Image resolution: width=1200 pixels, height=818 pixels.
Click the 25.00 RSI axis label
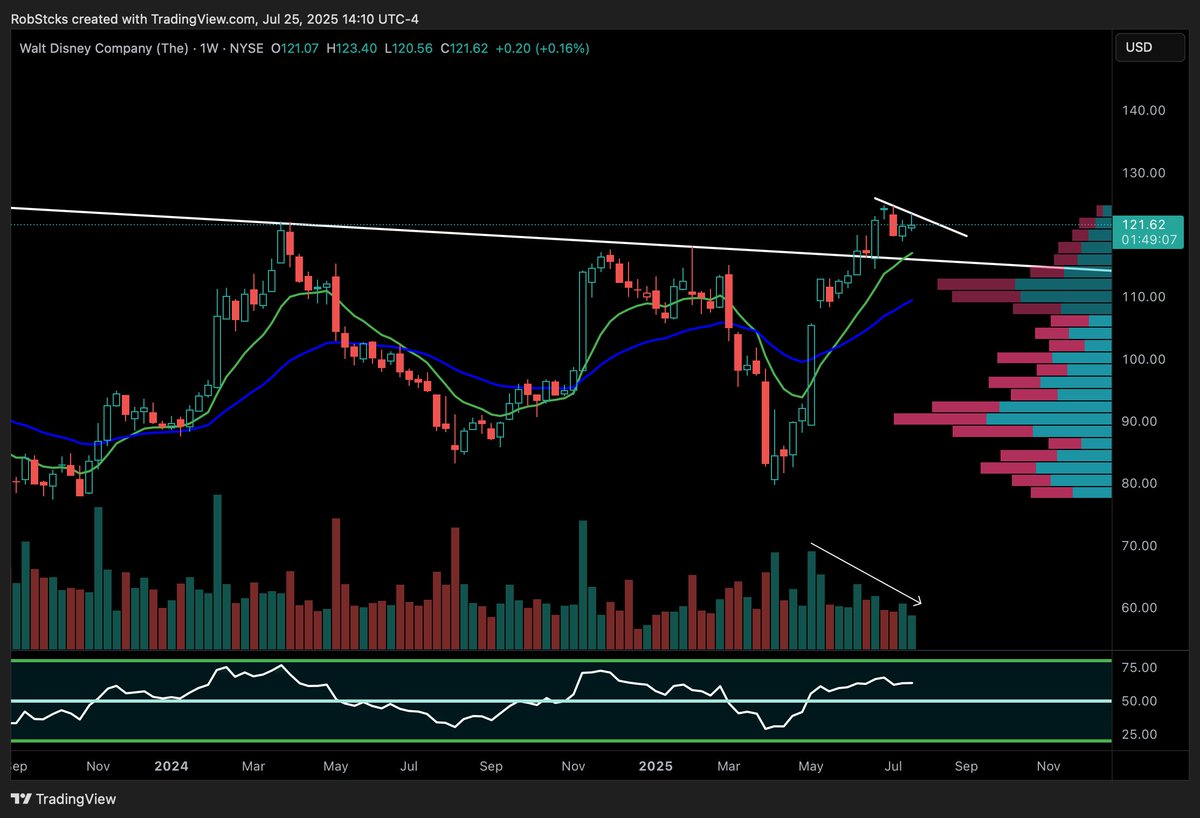tap(1142, 734)
